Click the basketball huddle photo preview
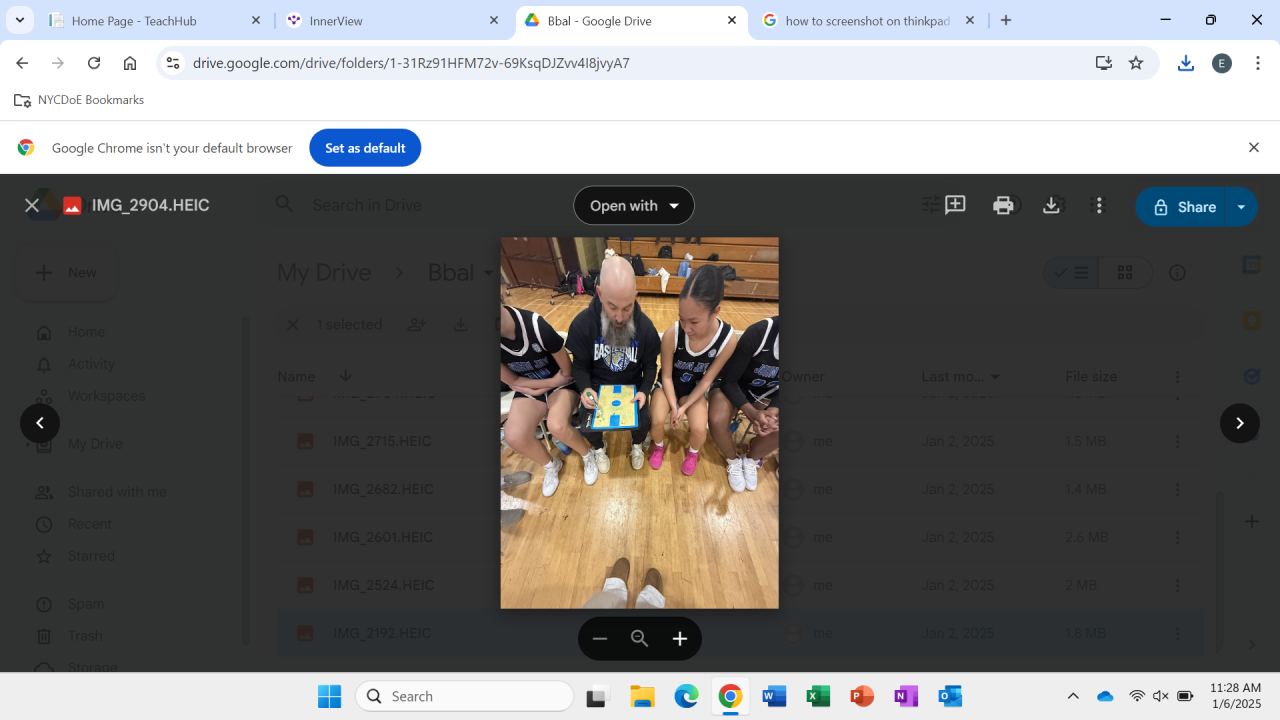1280x720 pixels. click(639, 423)
